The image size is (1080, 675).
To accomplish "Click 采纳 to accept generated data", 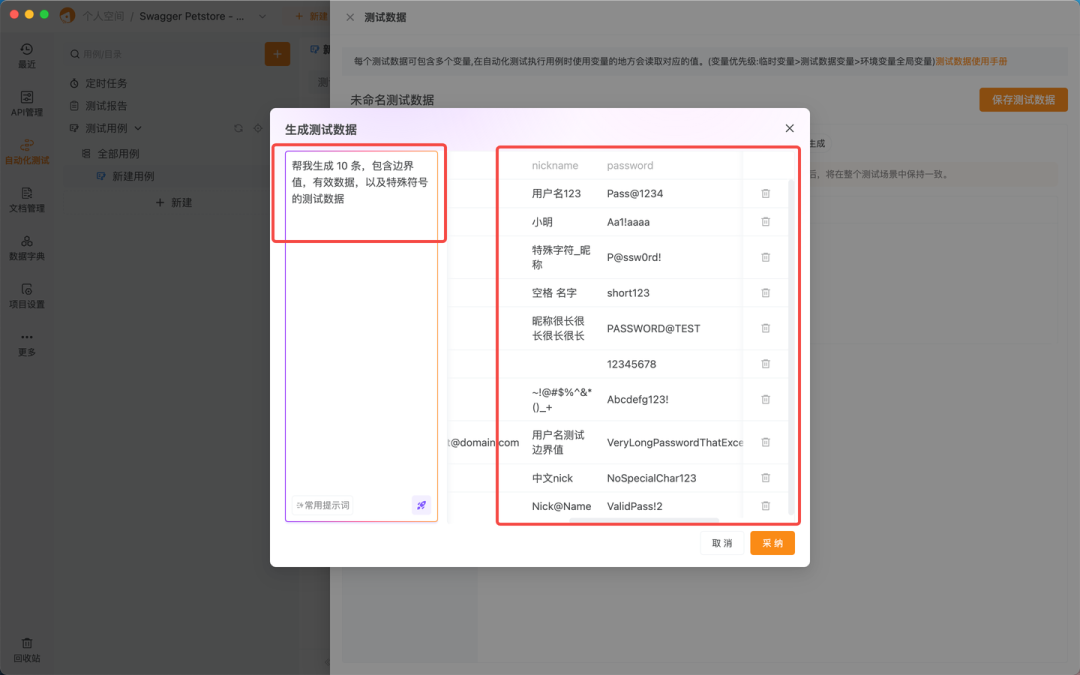I will 772,542.
